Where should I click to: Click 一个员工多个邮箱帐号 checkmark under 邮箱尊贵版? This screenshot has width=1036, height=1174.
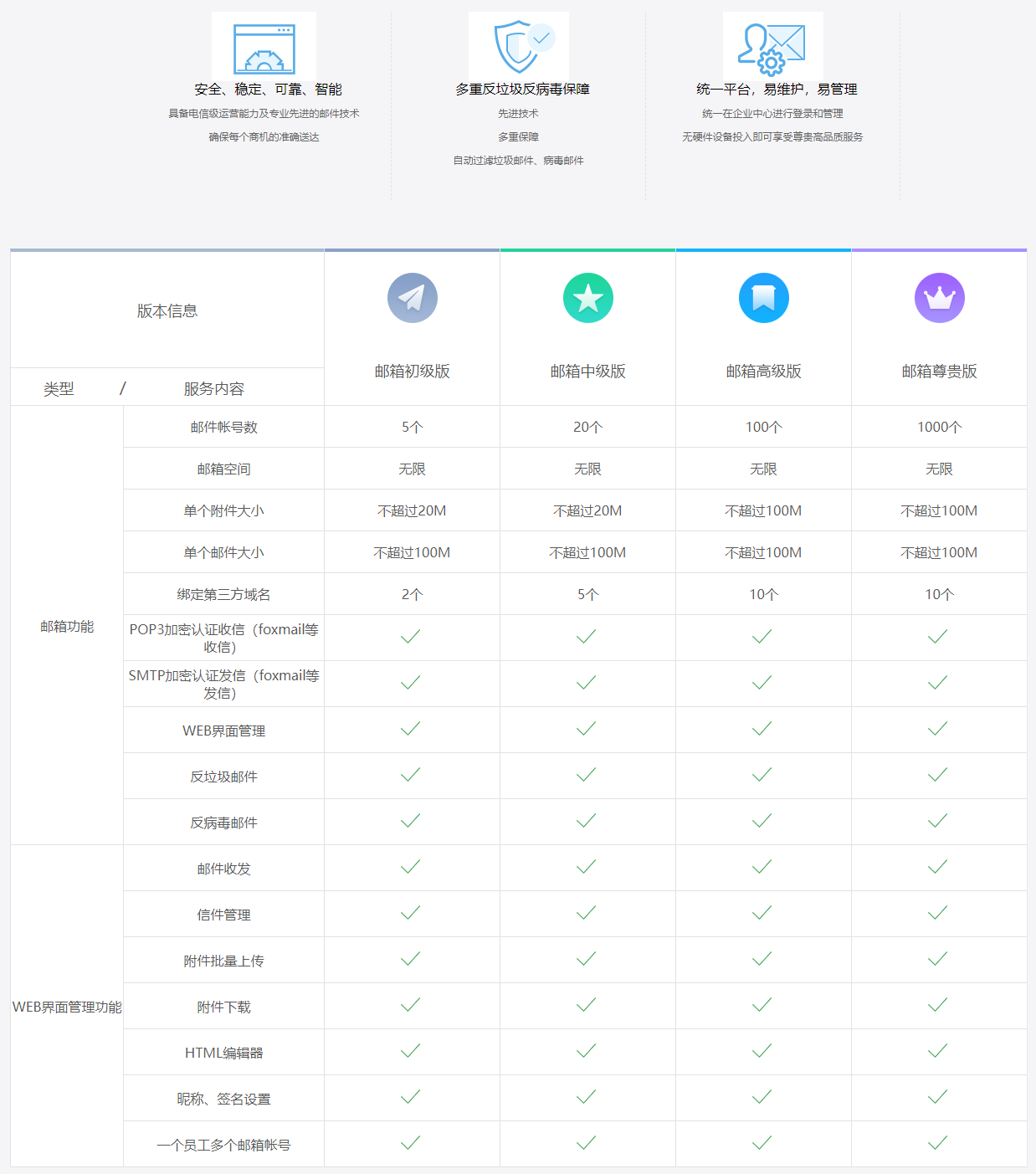[938, 1143]
